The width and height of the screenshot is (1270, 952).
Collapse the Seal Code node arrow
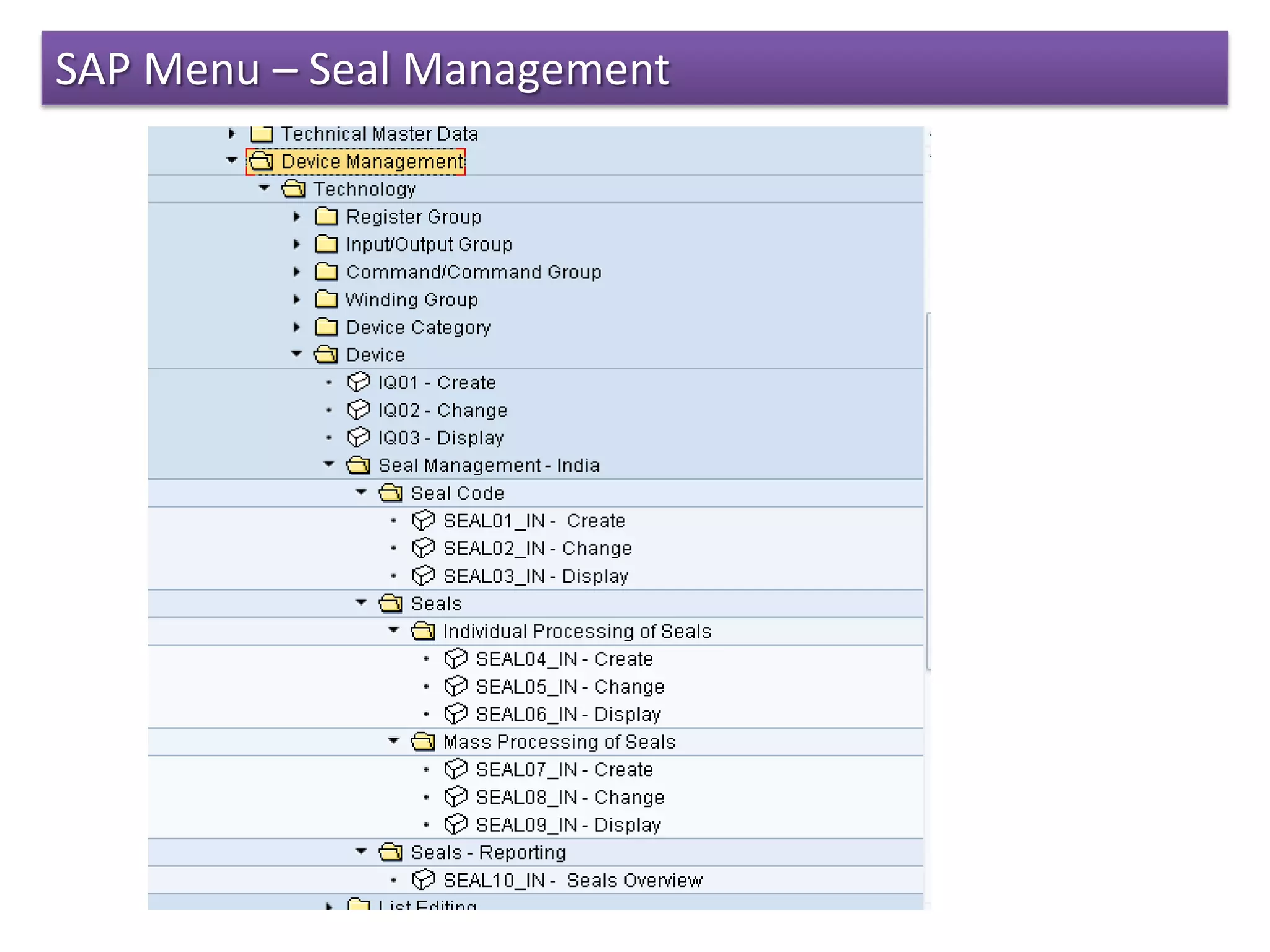362,491
